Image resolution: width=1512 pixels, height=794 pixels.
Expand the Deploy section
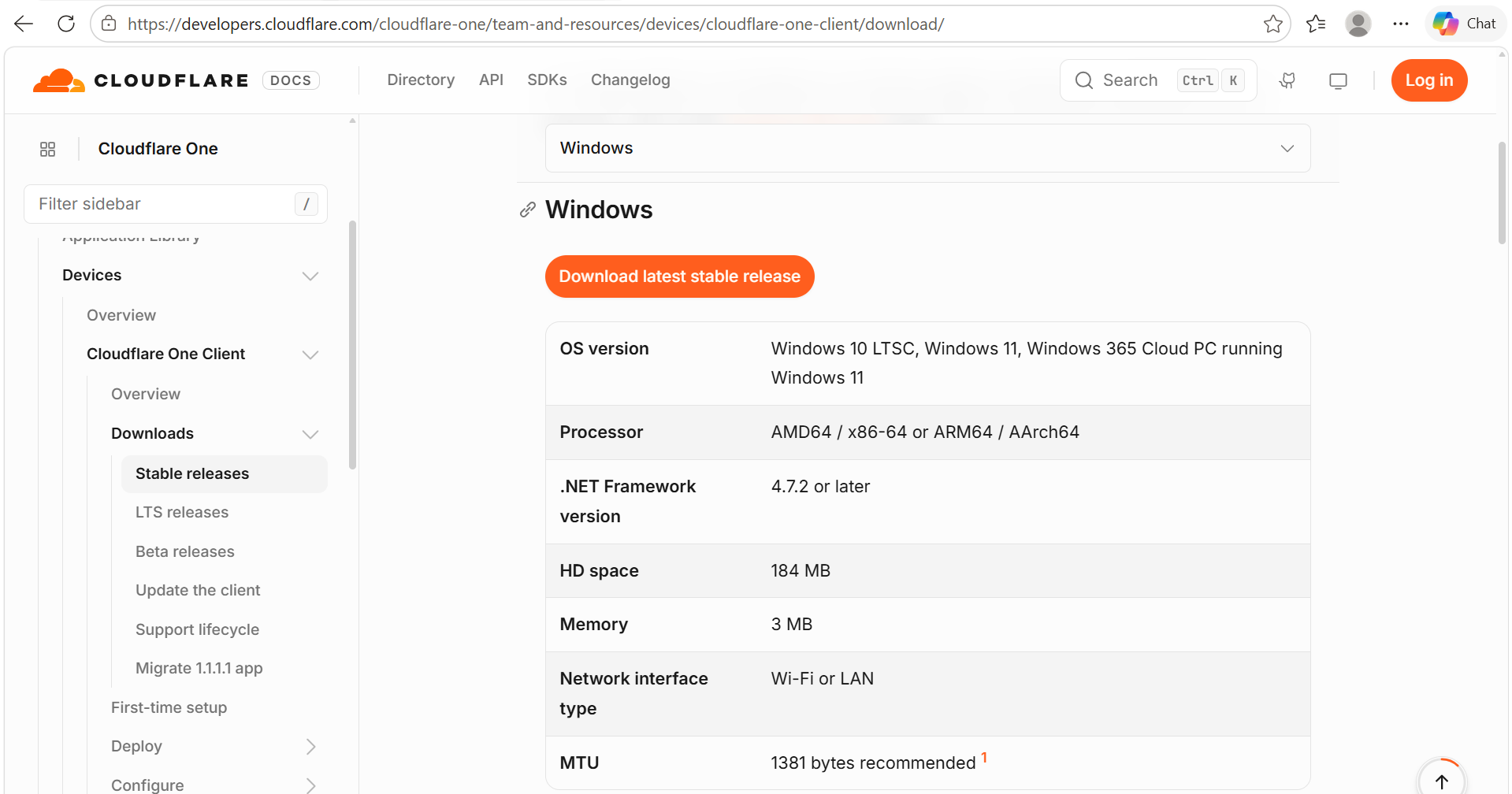(310, 747)
